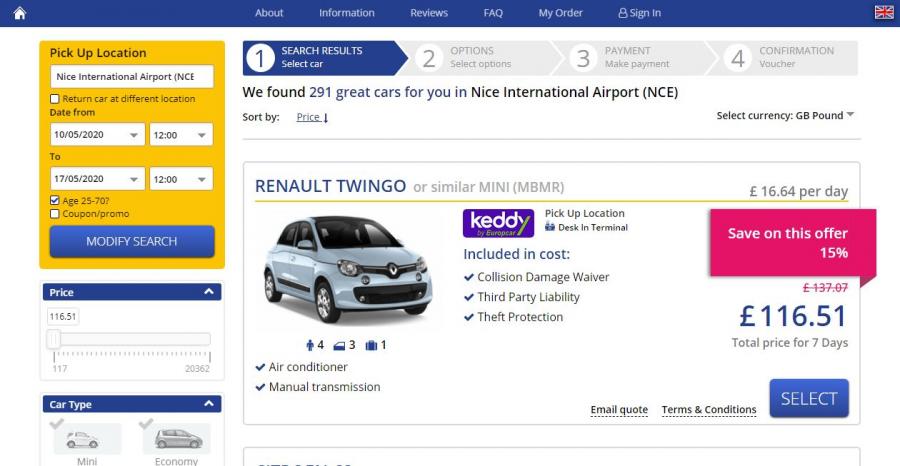Click the price sort direction arrow
This screenshot has height=466, width=900.
point(325,118)
